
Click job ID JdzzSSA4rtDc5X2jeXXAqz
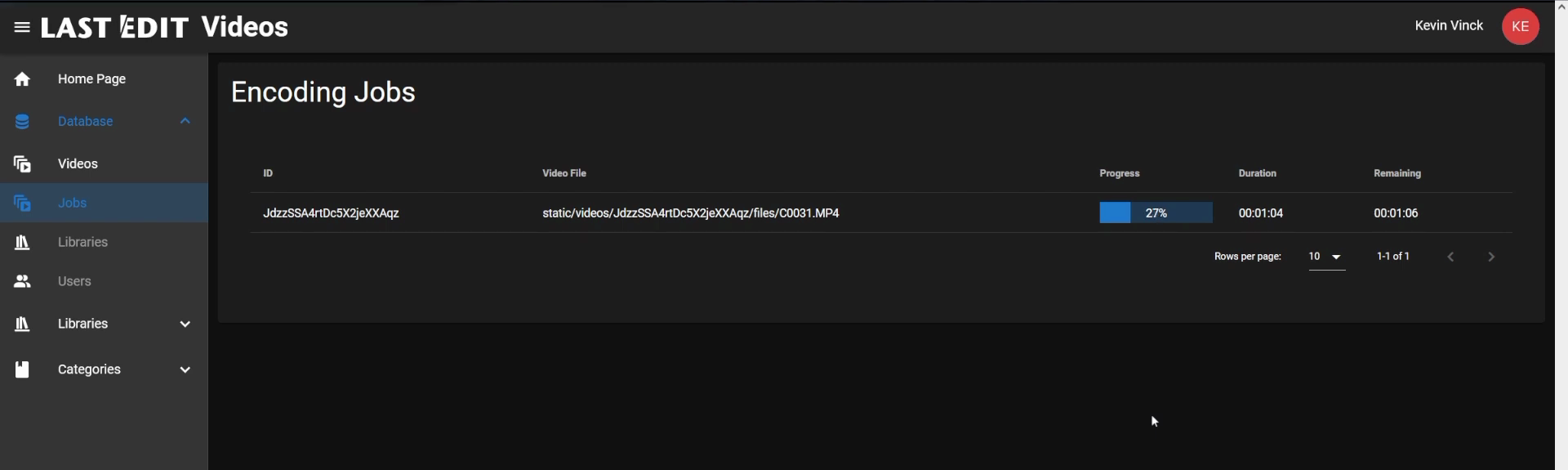(x=331, y=213)
